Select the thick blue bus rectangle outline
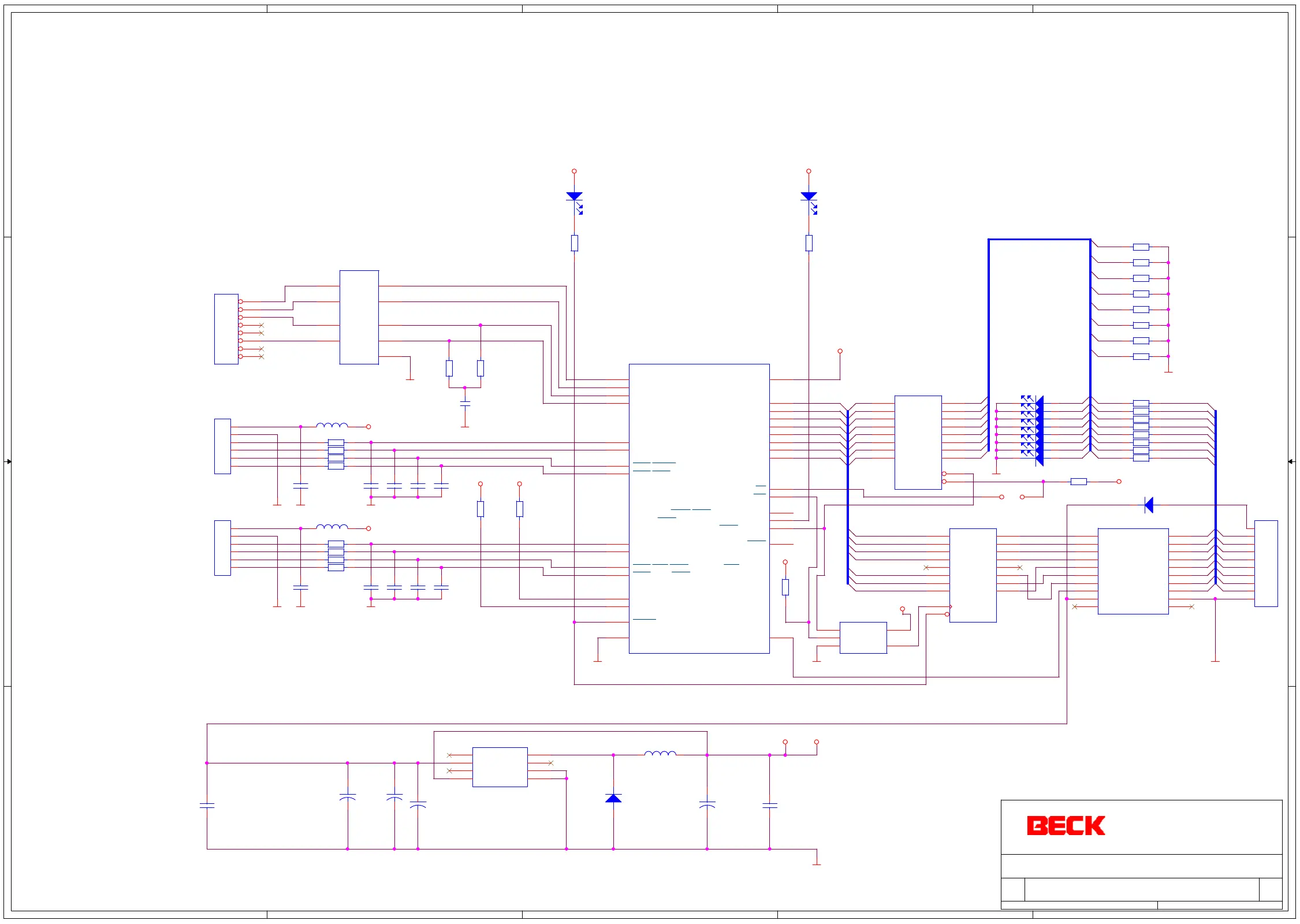Viewport: 1300px width, 924px height. coord(1039,345)
